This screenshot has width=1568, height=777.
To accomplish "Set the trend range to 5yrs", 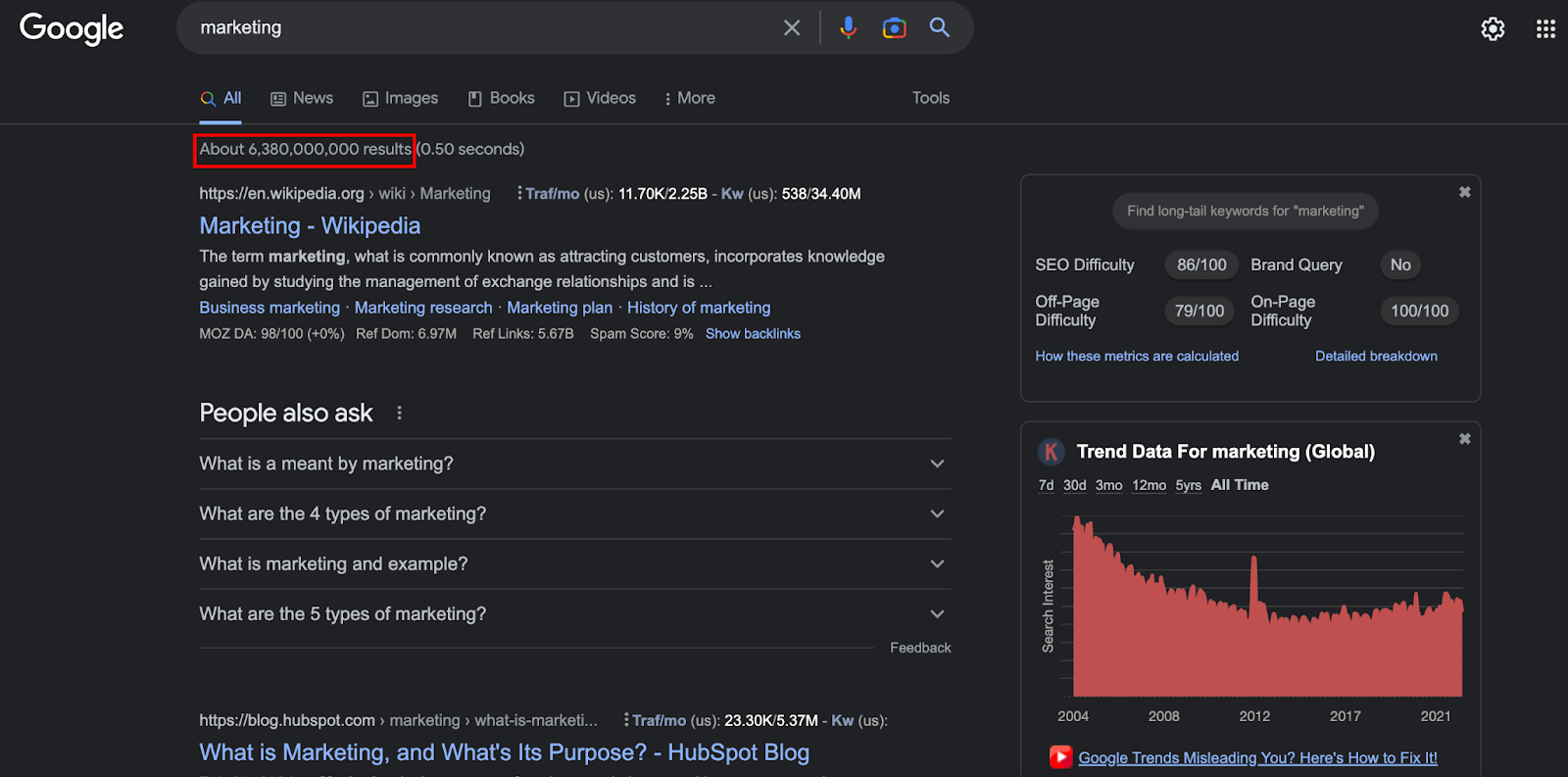I will tap(1189, 485).
